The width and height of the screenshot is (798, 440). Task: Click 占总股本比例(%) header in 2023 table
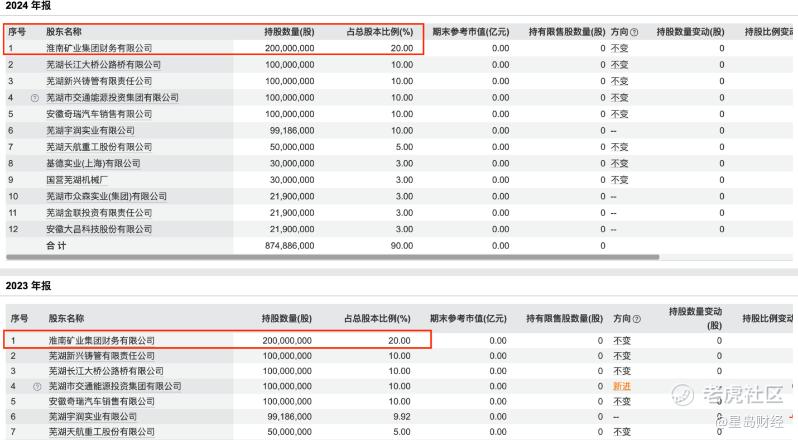point(377,318)
